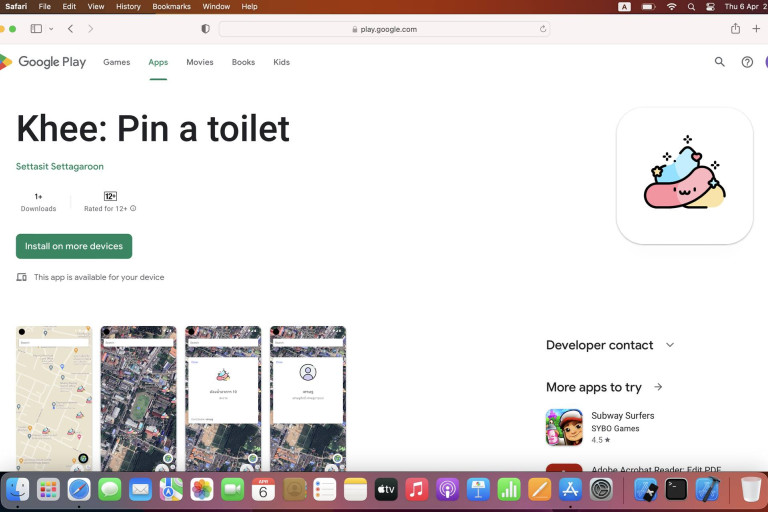Focus the play.google.com address bar
The height and width of the screenshot is (512, 768).
pos(384,29)
